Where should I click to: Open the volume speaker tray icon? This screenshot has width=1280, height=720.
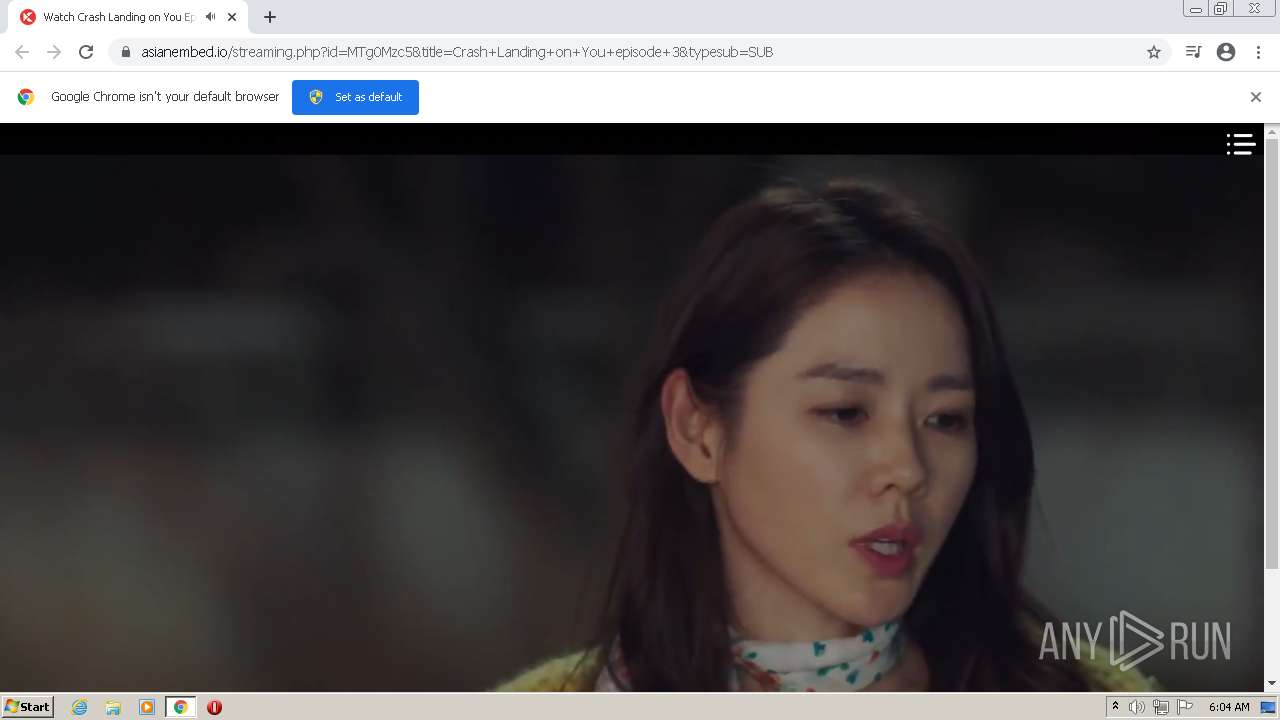coord(1137,707)
